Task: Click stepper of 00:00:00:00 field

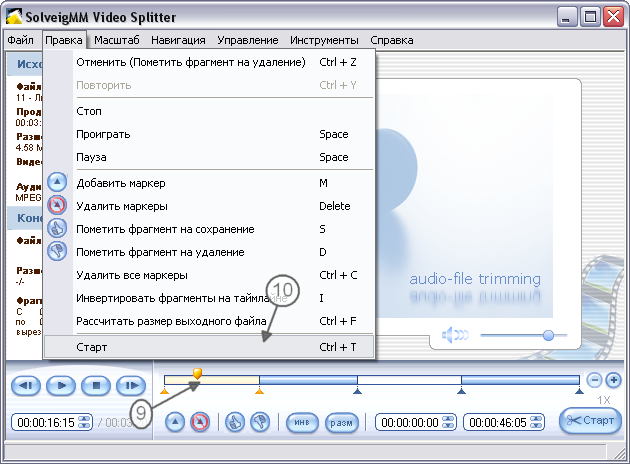Action: (448, 422)
